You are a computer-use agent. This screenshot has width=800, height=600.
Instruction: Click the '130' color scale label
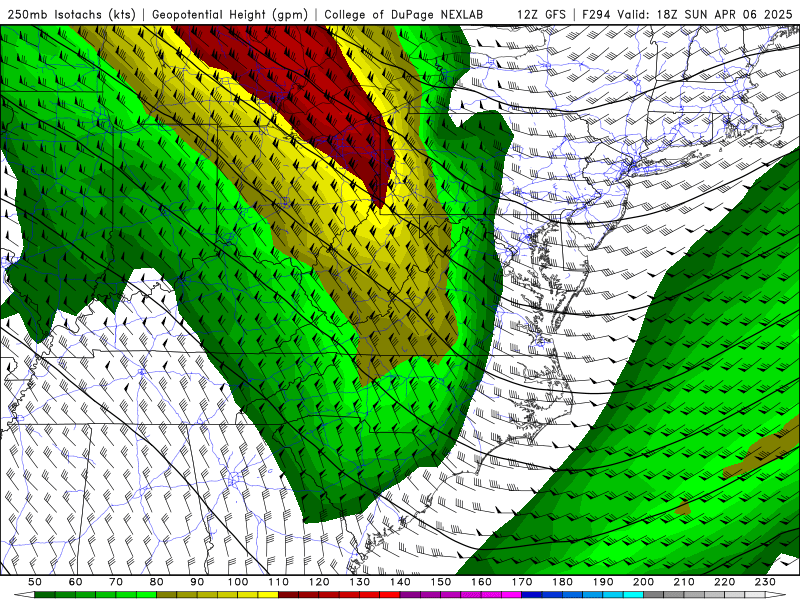coord(360,582)
